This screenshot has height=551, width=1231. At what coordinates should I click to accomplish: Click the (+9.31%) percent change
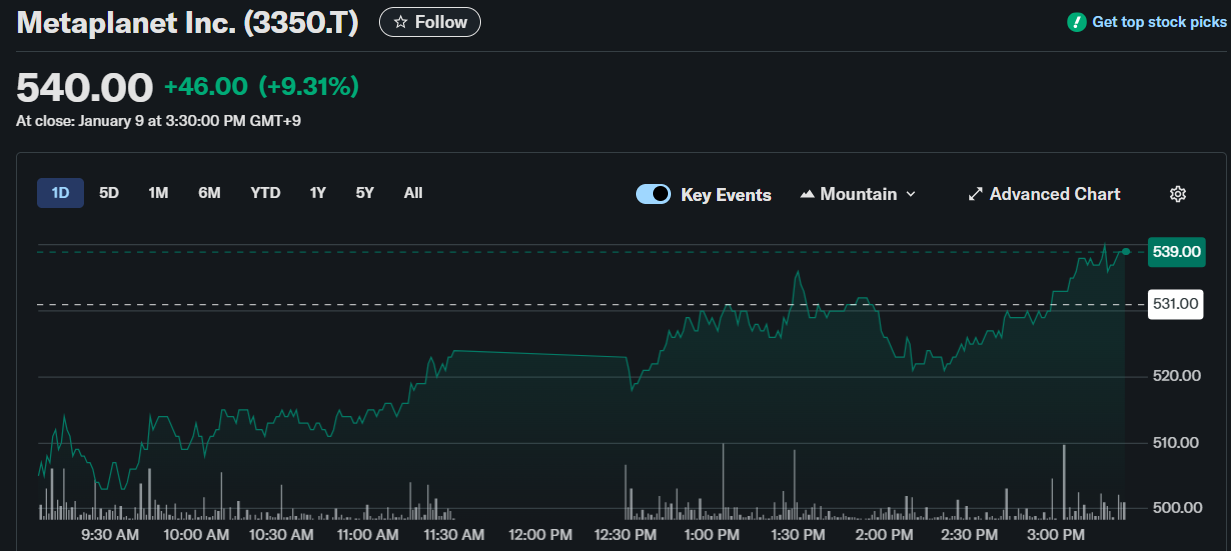pyautogui.click(x=309, y=87)
